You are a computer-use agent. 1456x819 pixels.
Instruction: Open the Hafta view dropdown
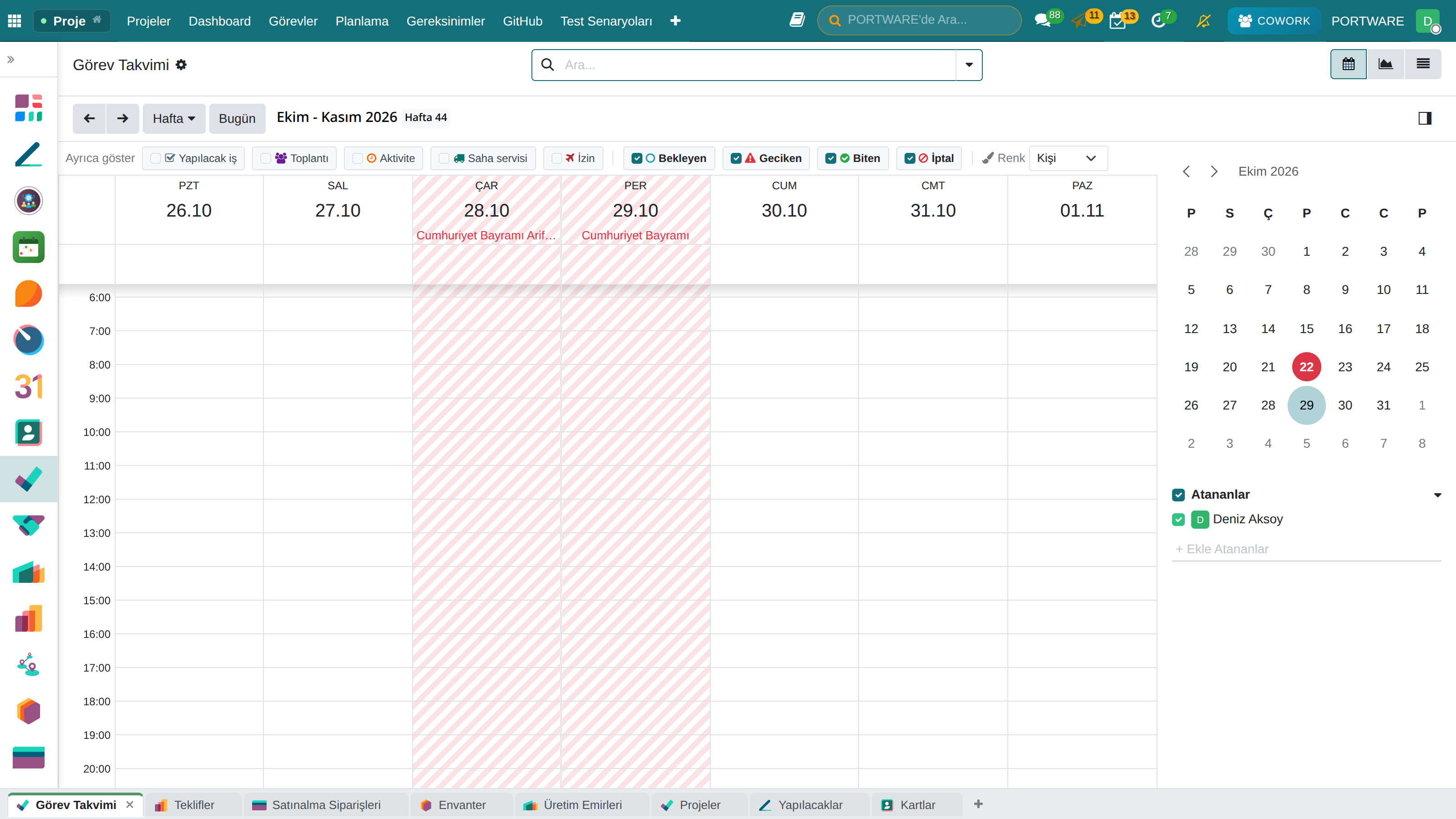coord(173,118)
